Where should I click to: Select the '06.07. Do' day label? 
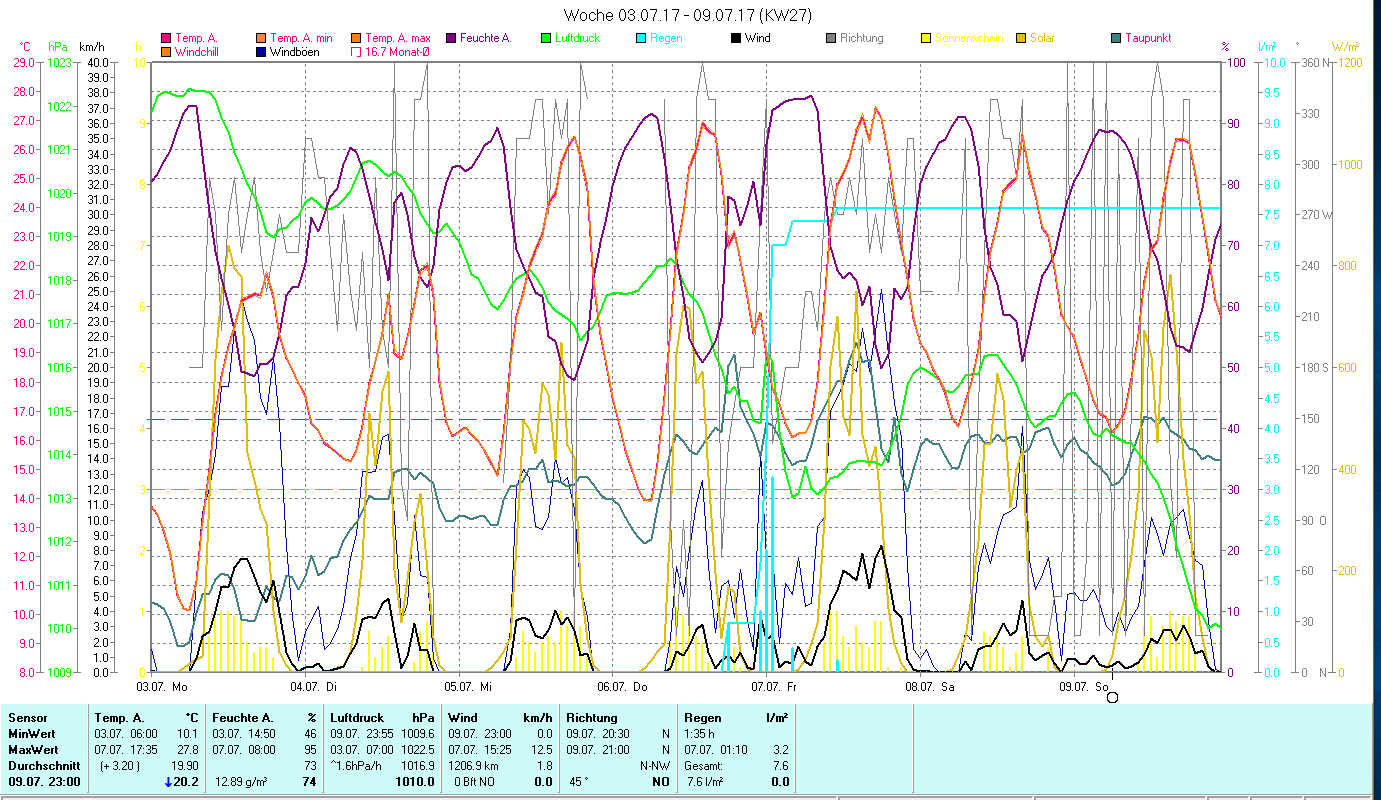(622, 686)
